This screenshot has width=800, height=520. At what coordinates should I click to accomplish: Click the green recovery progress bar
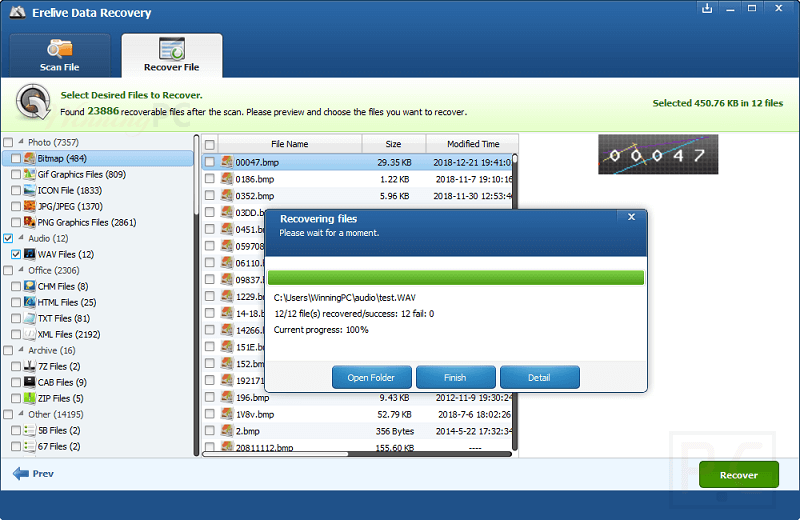point(456,278)
